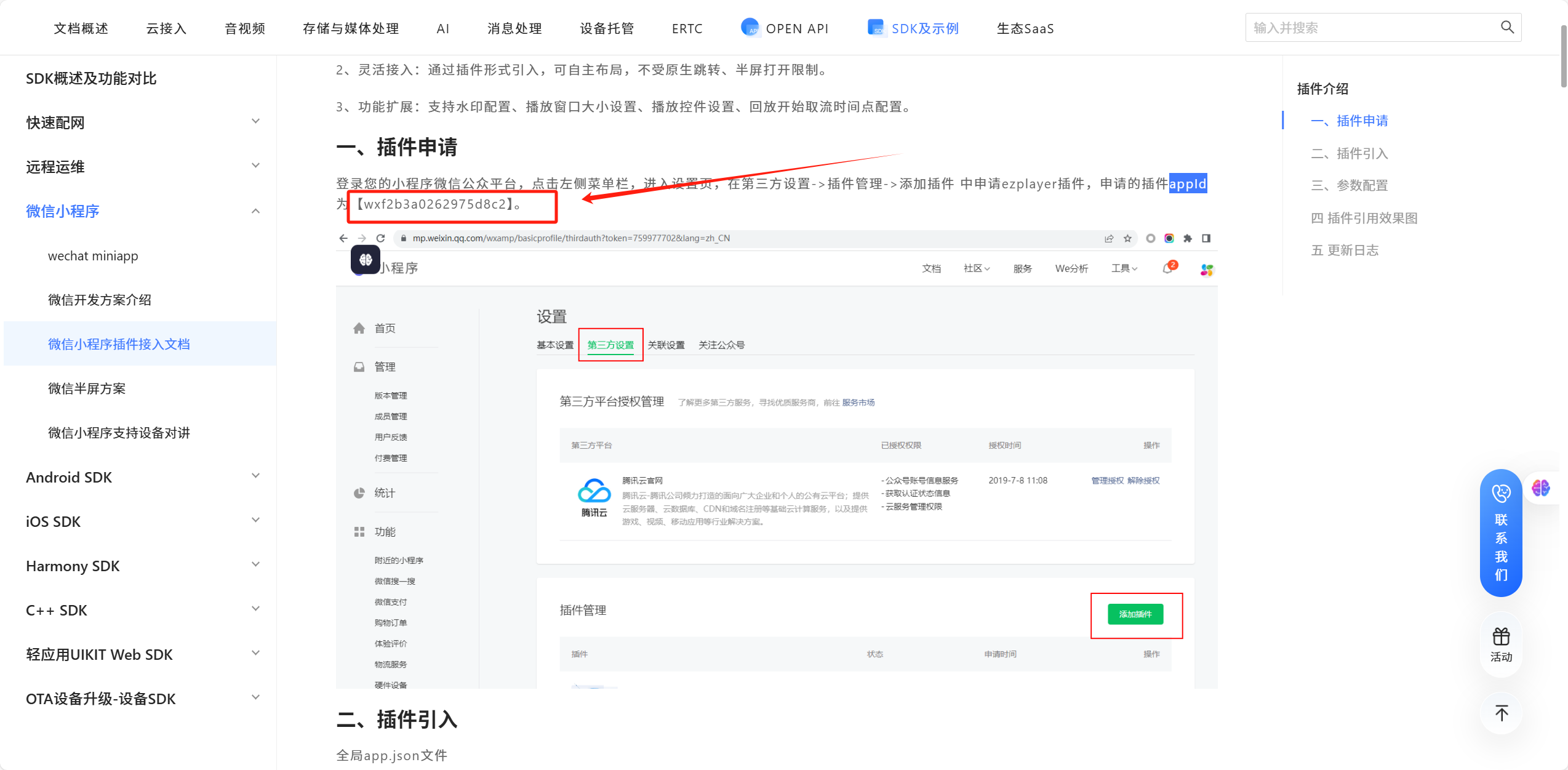Screen dimensions: 1568x770
Task: Expand the 快速配网 sidebar section
Action: coord(256,122)
